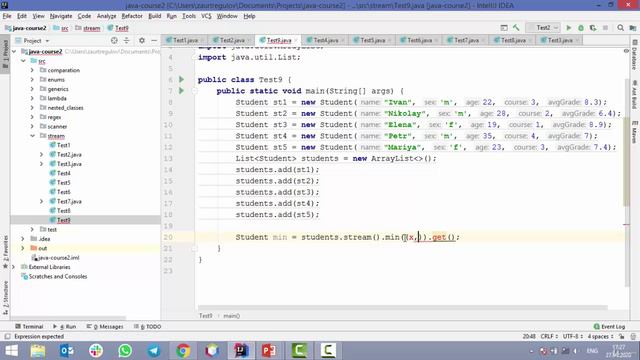The height and width of the screenshot is (360, 640).
Task: Collapse the java-course2 project root
Action: (x=14, y=52)
